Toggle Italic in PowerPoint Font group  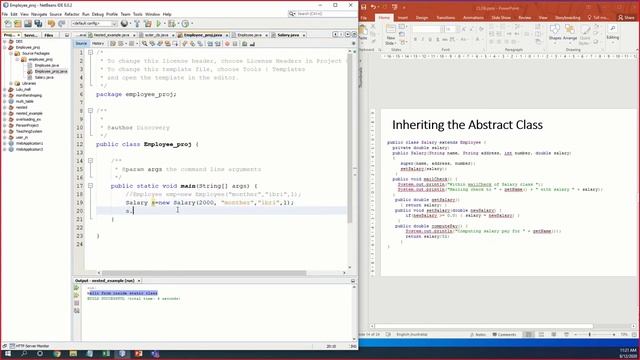coord(423,40)
